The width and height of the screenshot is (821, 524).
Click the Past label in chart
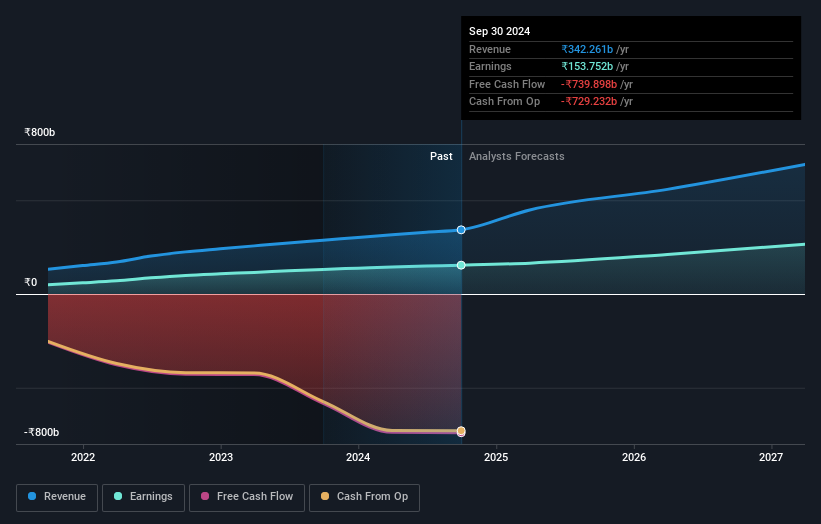click(441, 157)
